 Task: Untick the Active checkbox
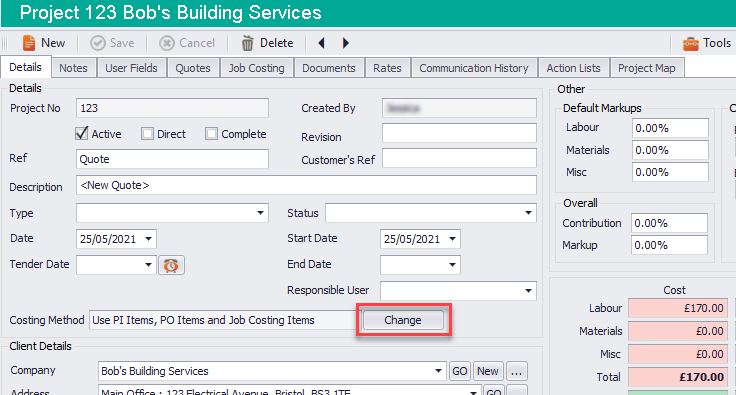(82, 134)
